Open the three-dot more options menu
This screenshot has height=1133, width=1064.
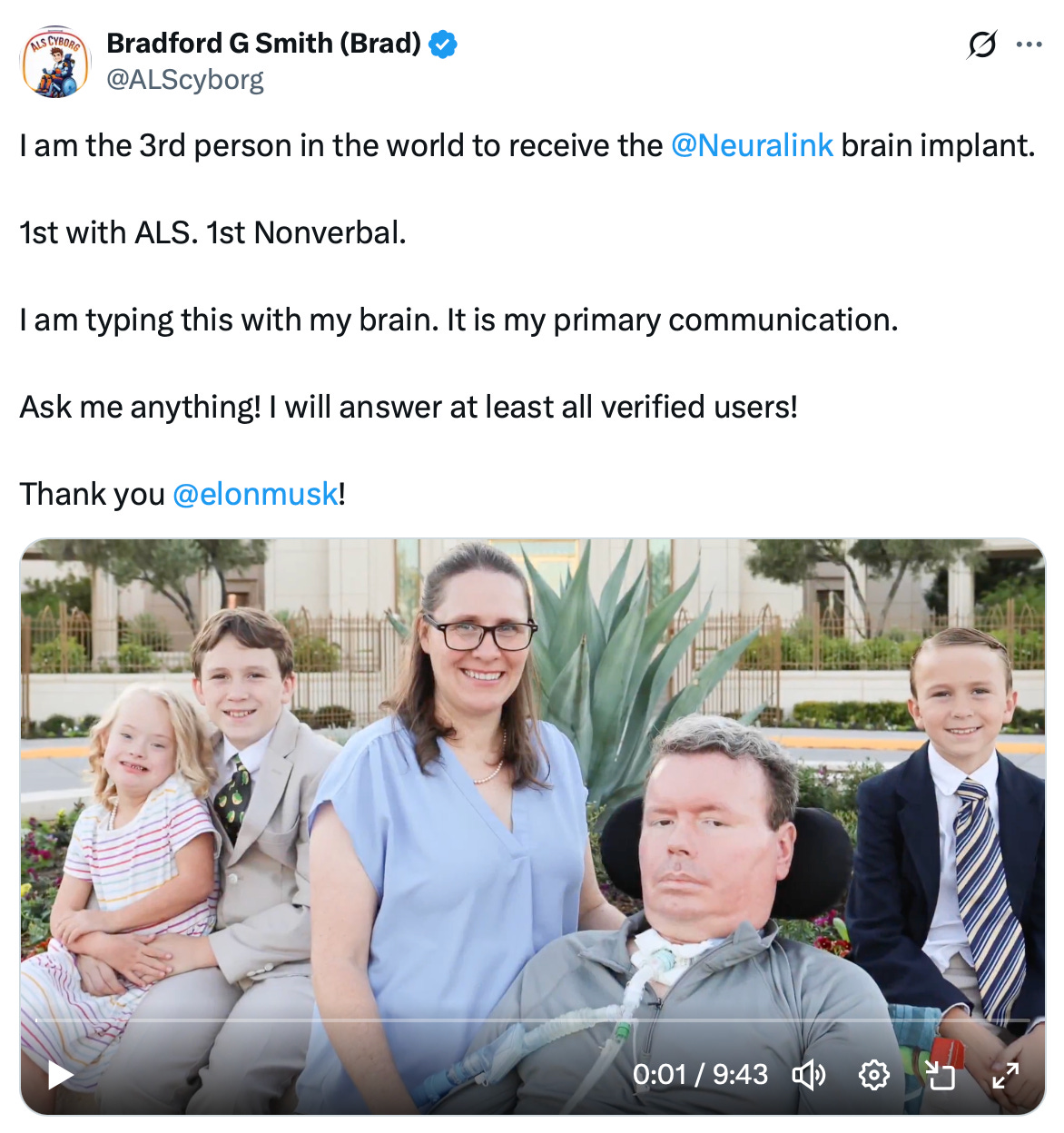click(x=1030, y=44)
